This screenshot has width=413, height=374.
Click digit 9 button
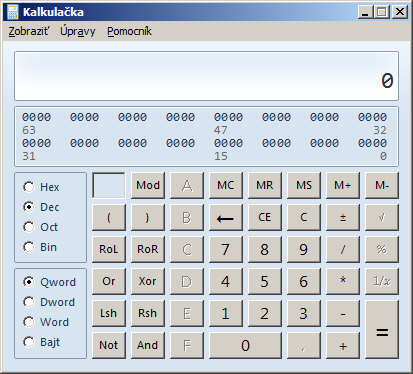[x=304, y=249]
